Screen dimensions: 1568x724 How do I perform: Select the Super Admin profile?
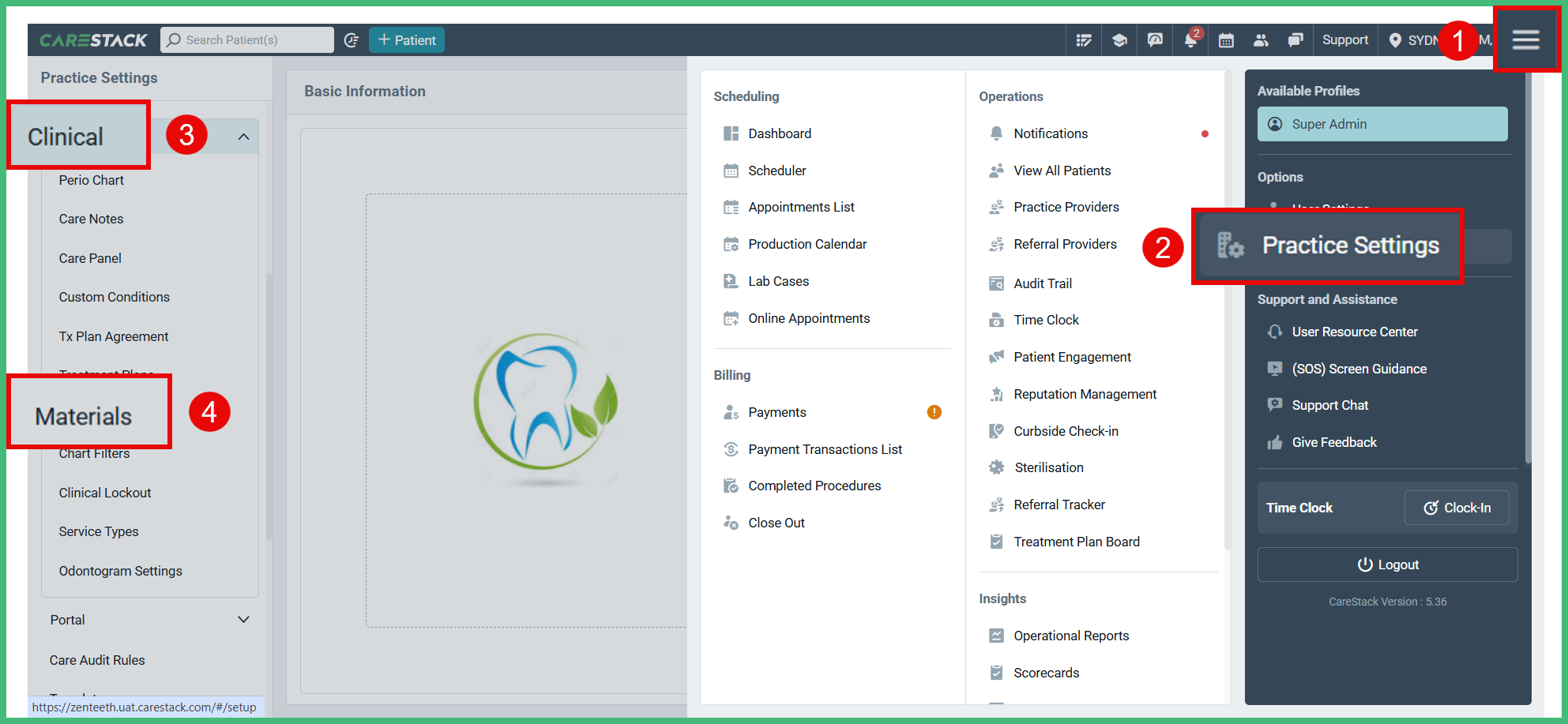pos(1382,124)
